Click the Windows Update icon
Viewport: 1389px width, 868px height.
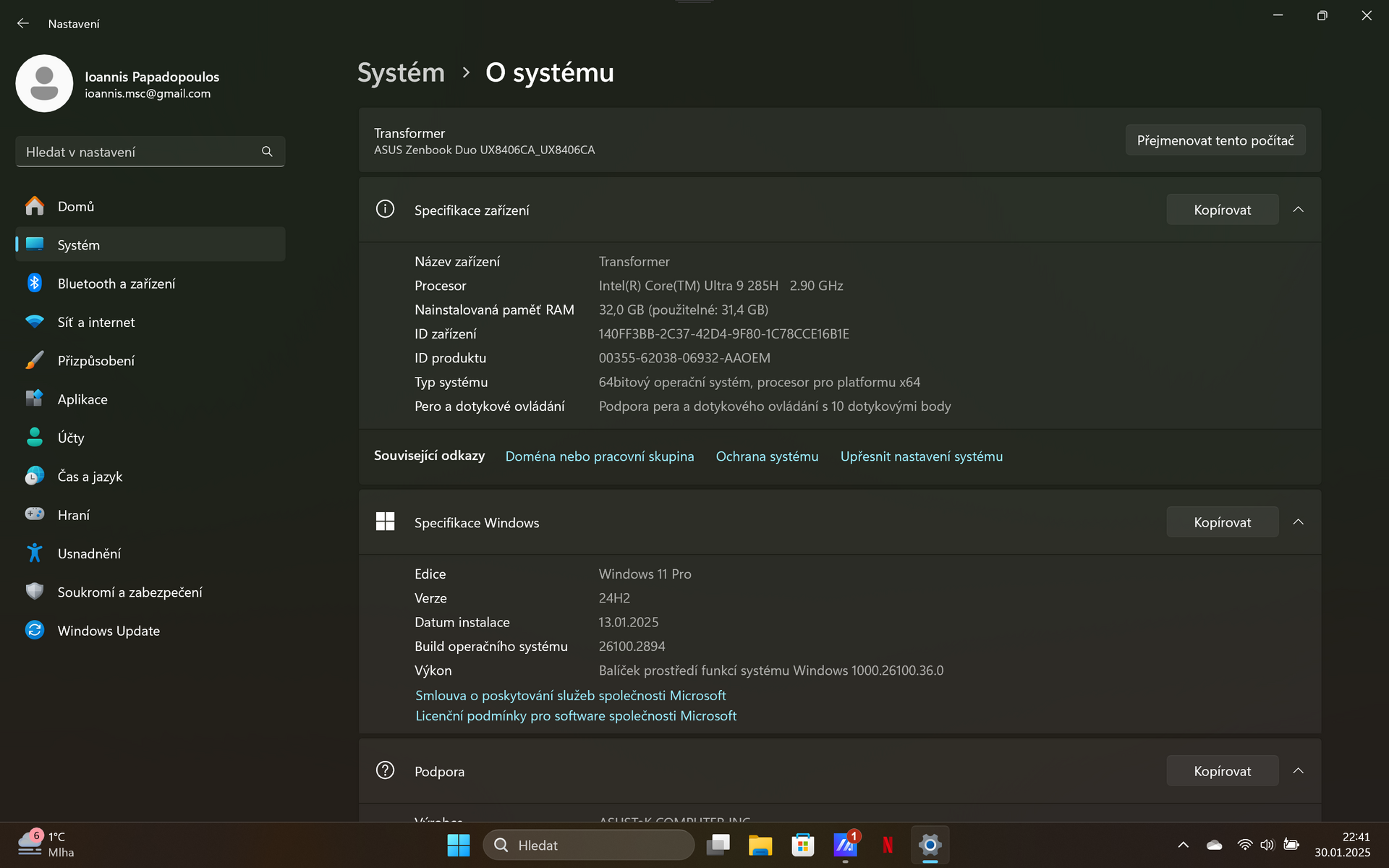35,630
